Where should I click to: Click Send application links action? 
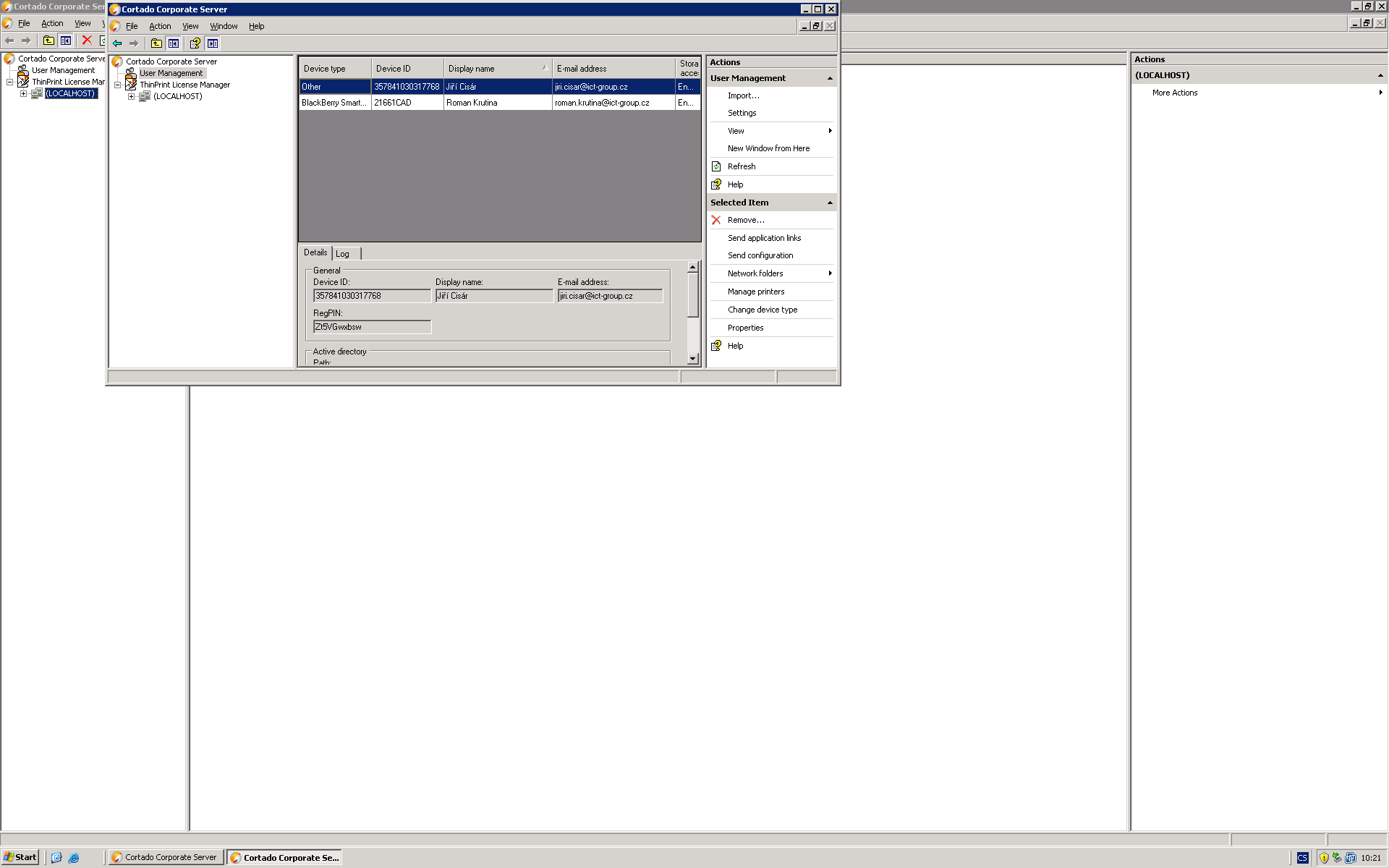click(x=764, y=238)
